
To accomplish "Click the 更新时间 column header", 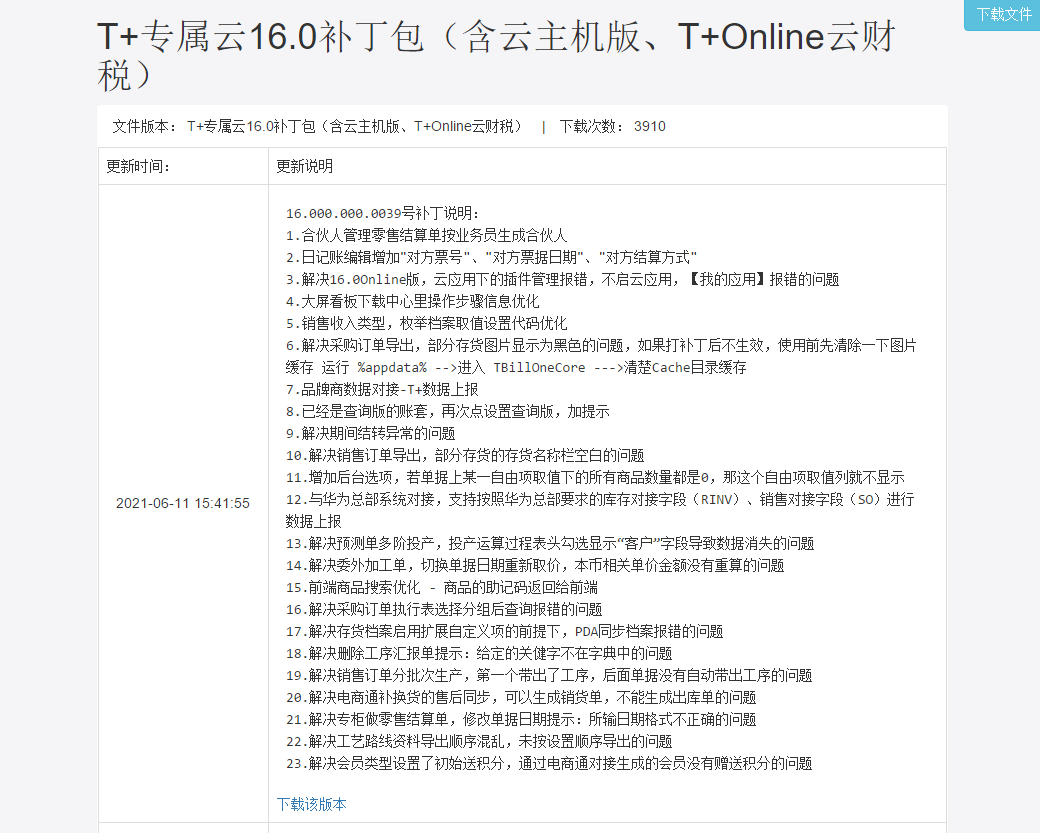I will click(x=138, y=166).
